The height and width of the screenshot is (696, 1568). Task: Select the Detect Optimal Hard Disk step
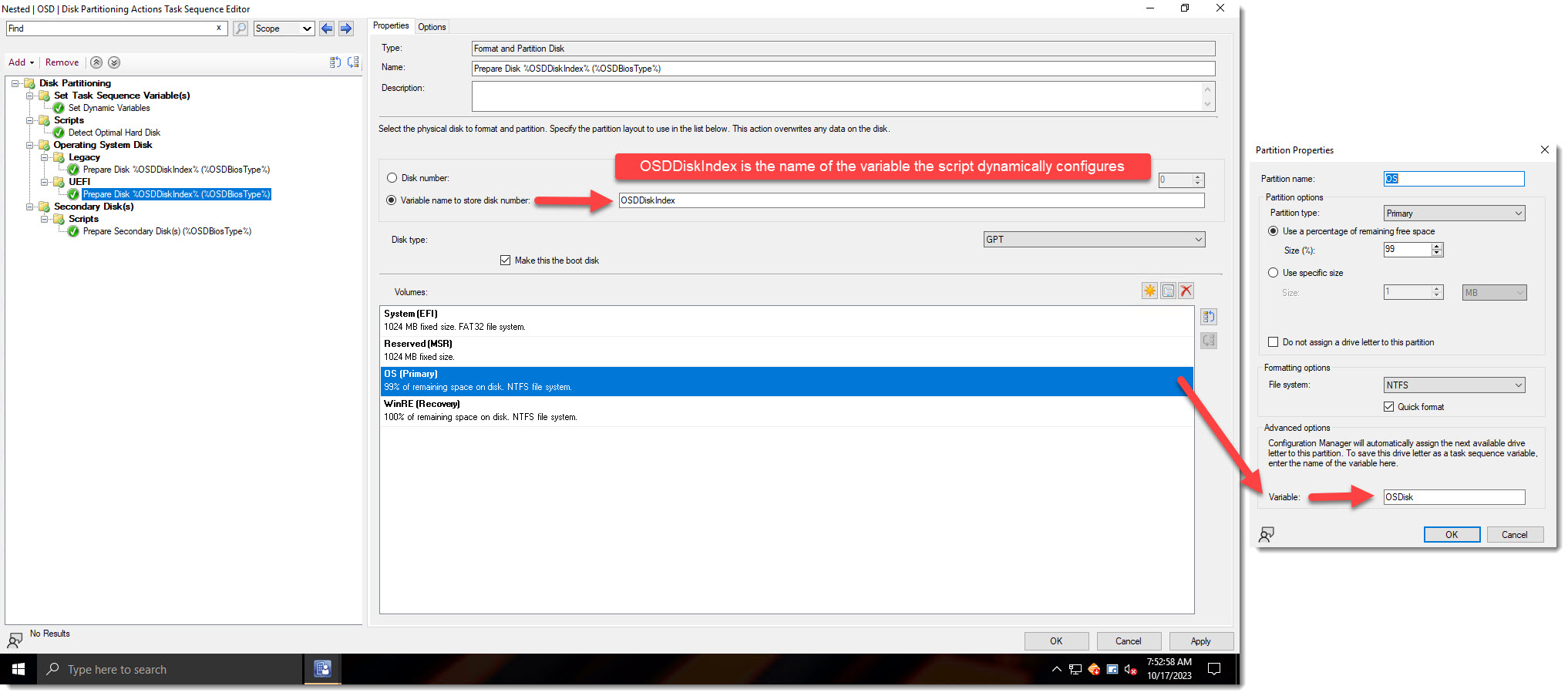click(x=114, y=133)
